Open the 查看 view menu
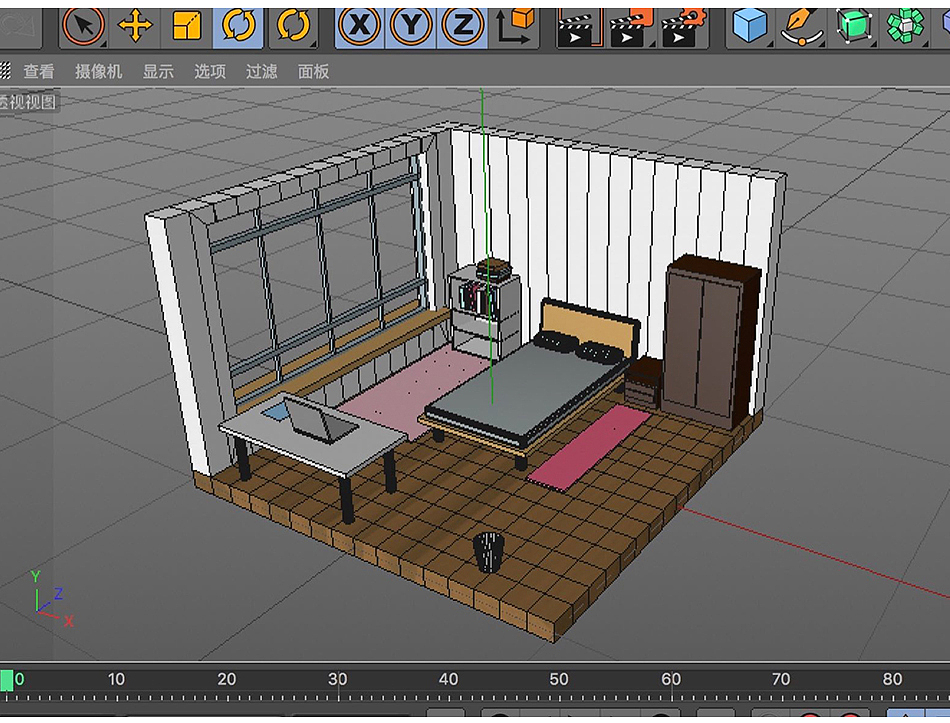 tap(39, 72)
